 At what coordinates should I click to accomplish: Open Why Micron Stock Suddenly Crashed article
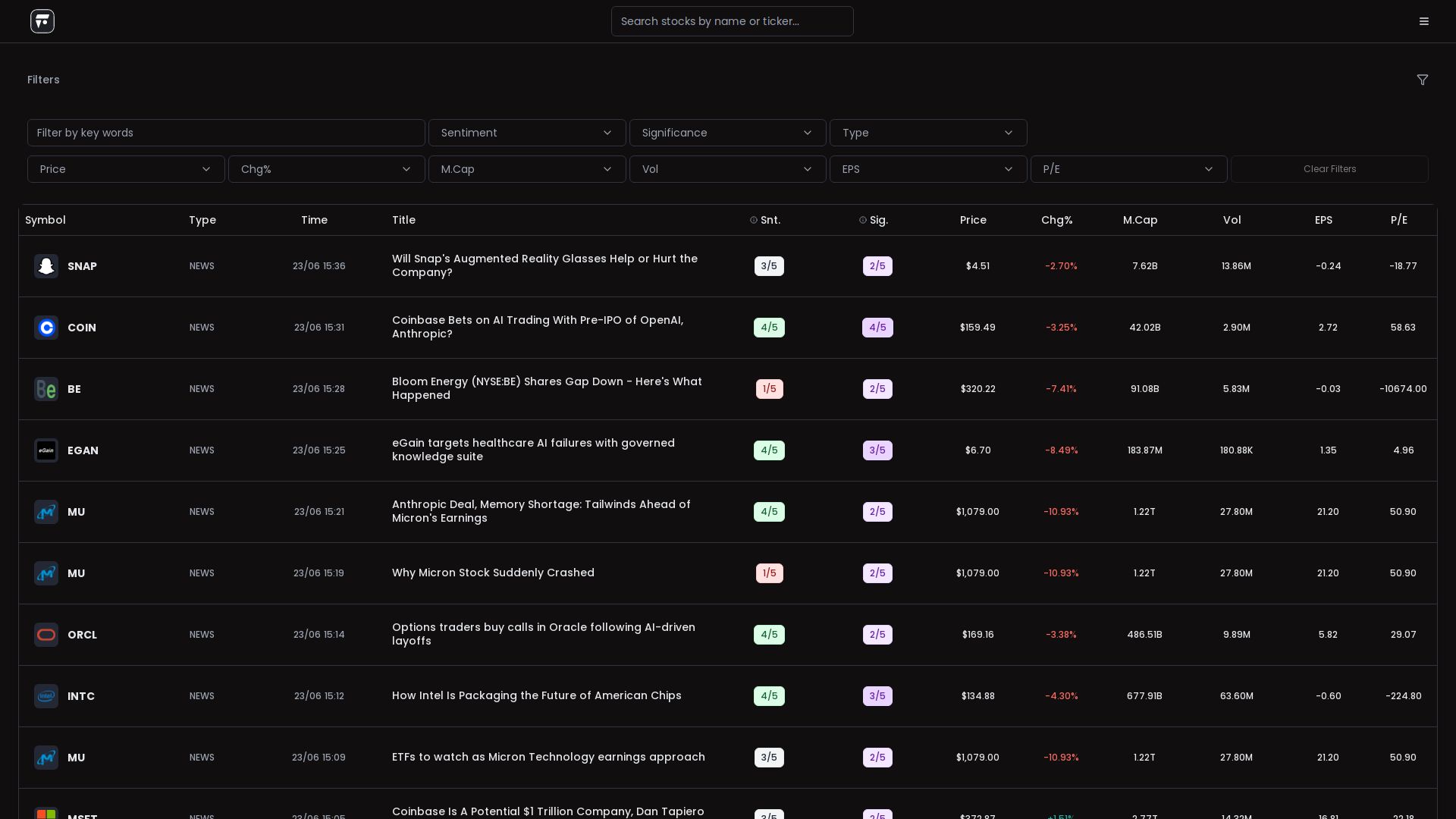493,573
